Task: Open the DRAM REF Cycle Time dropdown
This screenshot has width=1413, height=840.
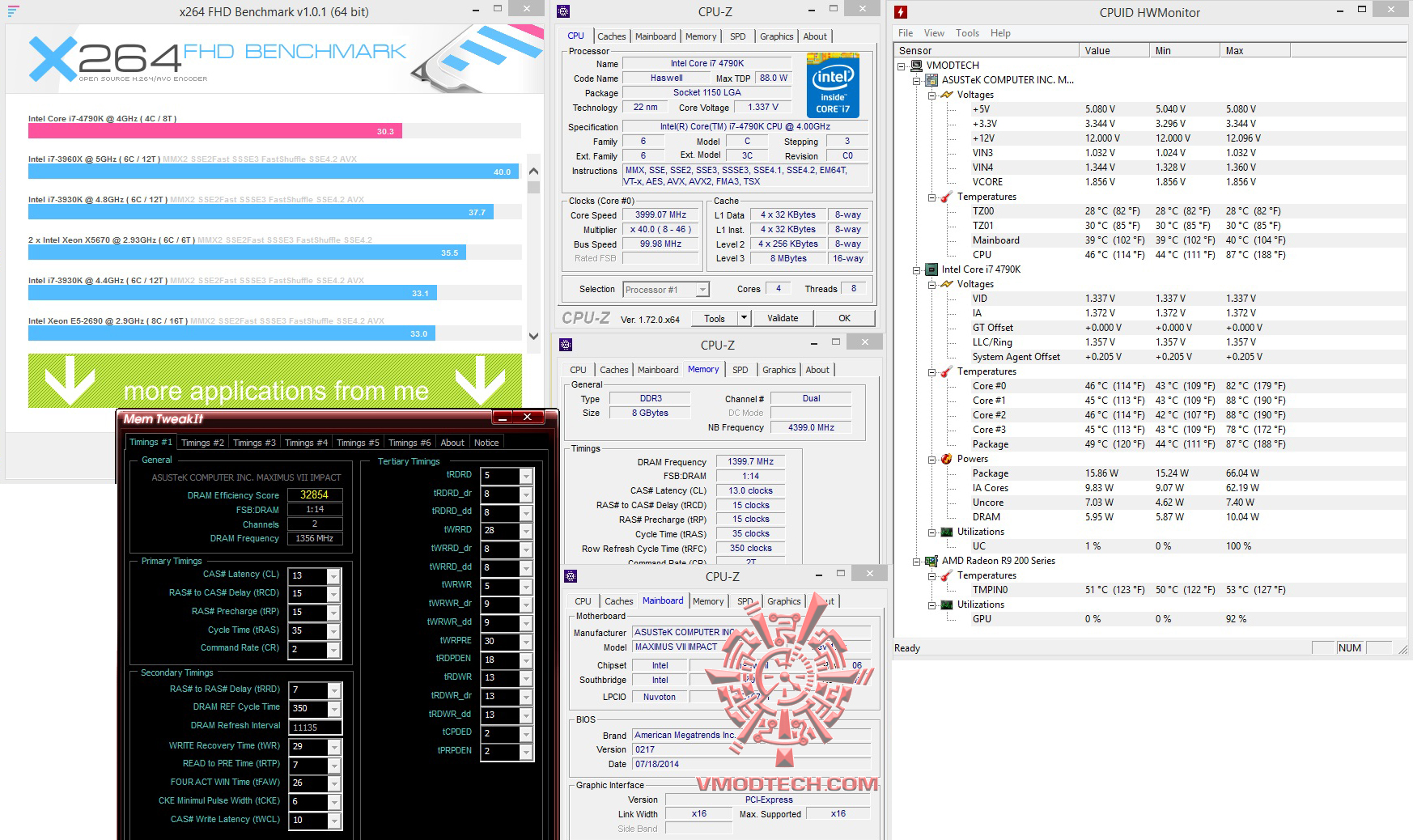Action: click(333, 708)
